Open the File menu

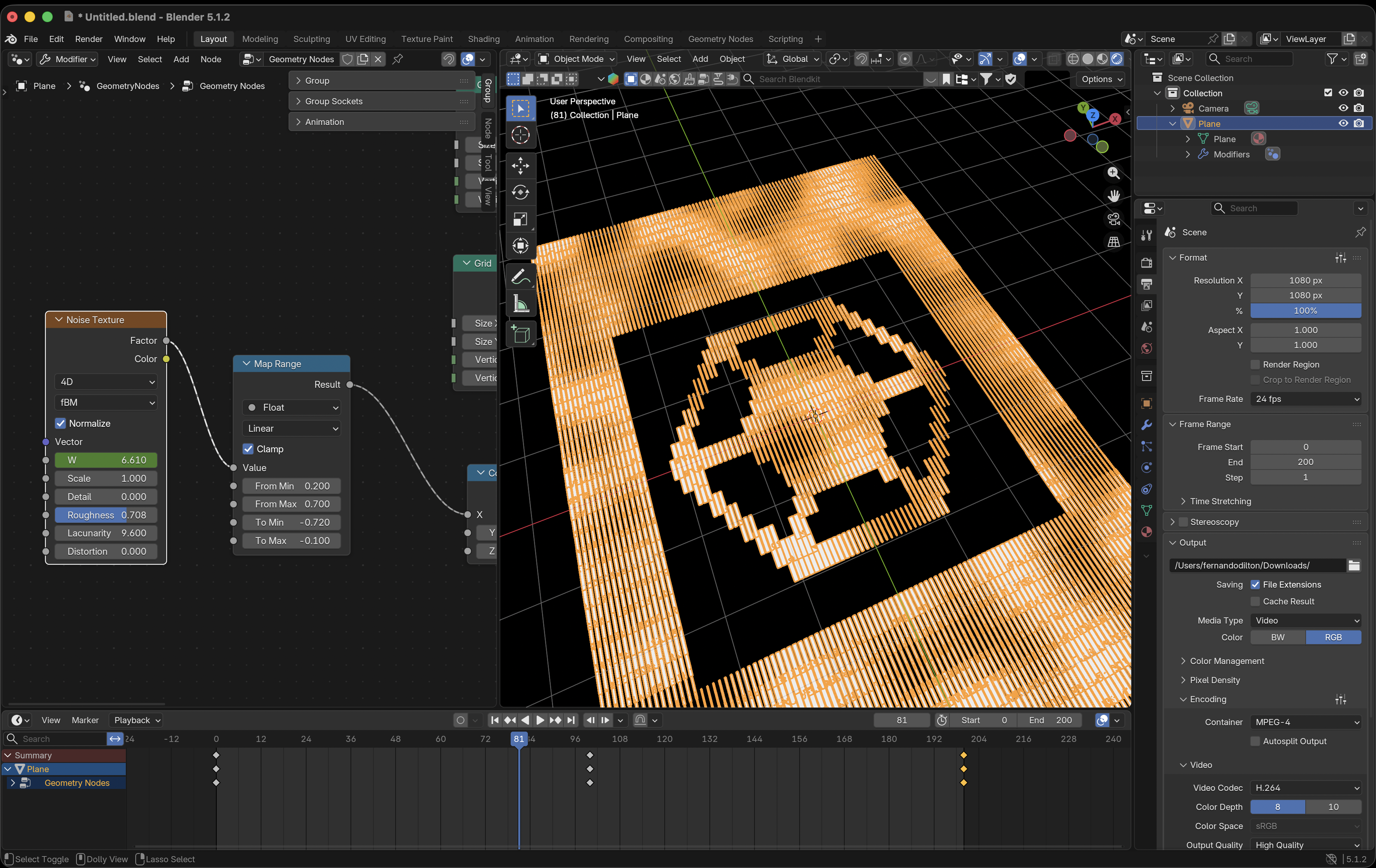click(30, 39)
